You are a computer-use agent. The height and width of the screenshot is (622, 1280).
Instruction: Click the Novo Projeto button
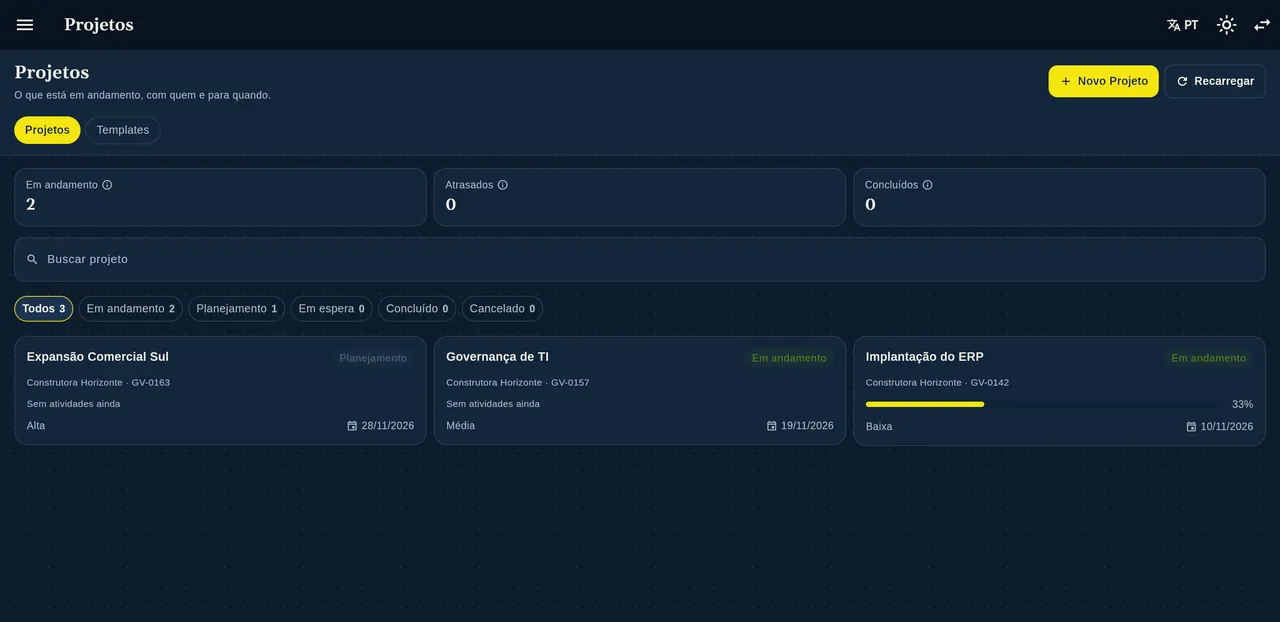pyautogui.click(x=1104, y=81)
